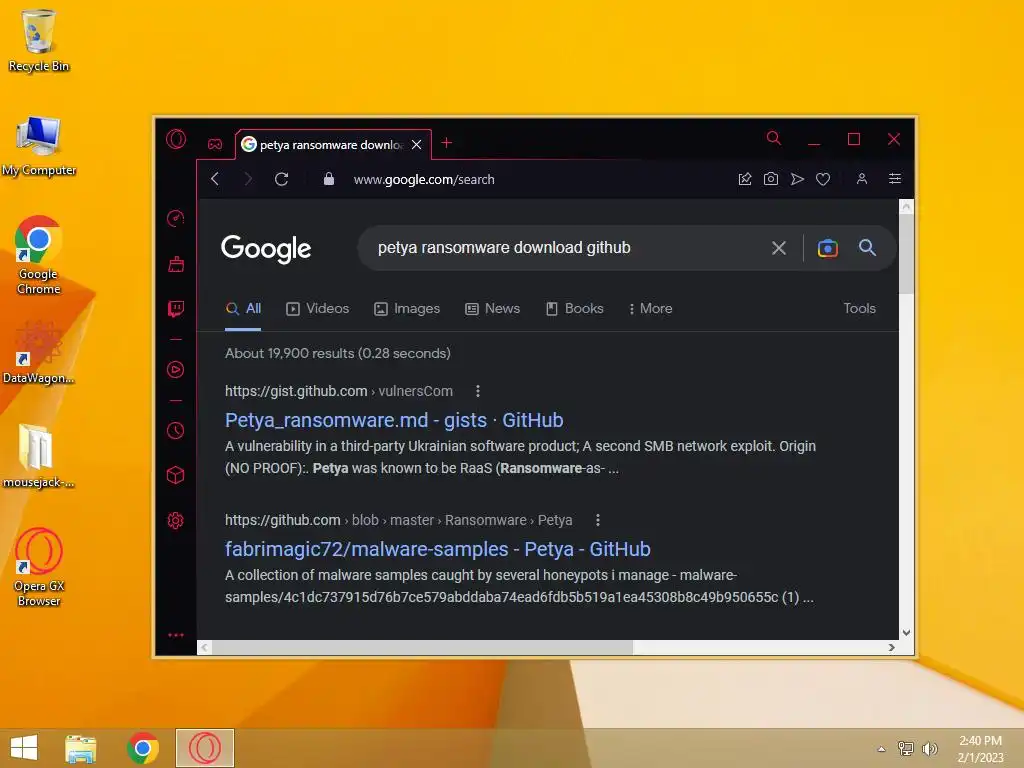This screenshot has height=768, width=1024.
Task: Open Settings gear in sidebar
Action: pyautogui.click(x=176, y=520)
